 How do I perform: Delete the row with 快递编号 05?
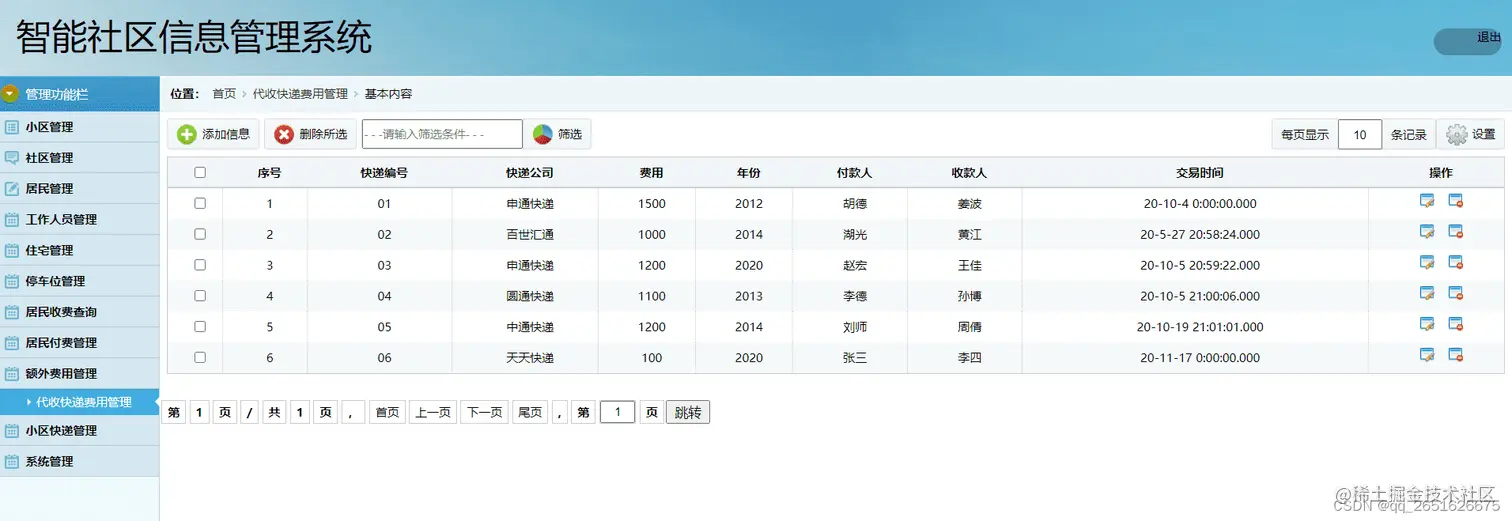coord(1456,325)
